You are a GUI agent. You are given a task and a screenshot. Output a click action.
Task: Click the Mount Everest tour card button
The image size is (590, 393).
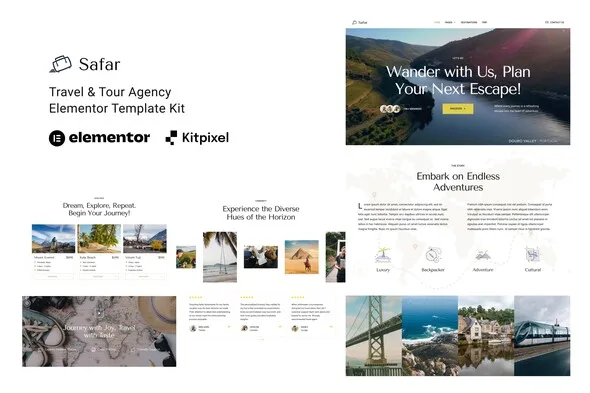point(53,277)
